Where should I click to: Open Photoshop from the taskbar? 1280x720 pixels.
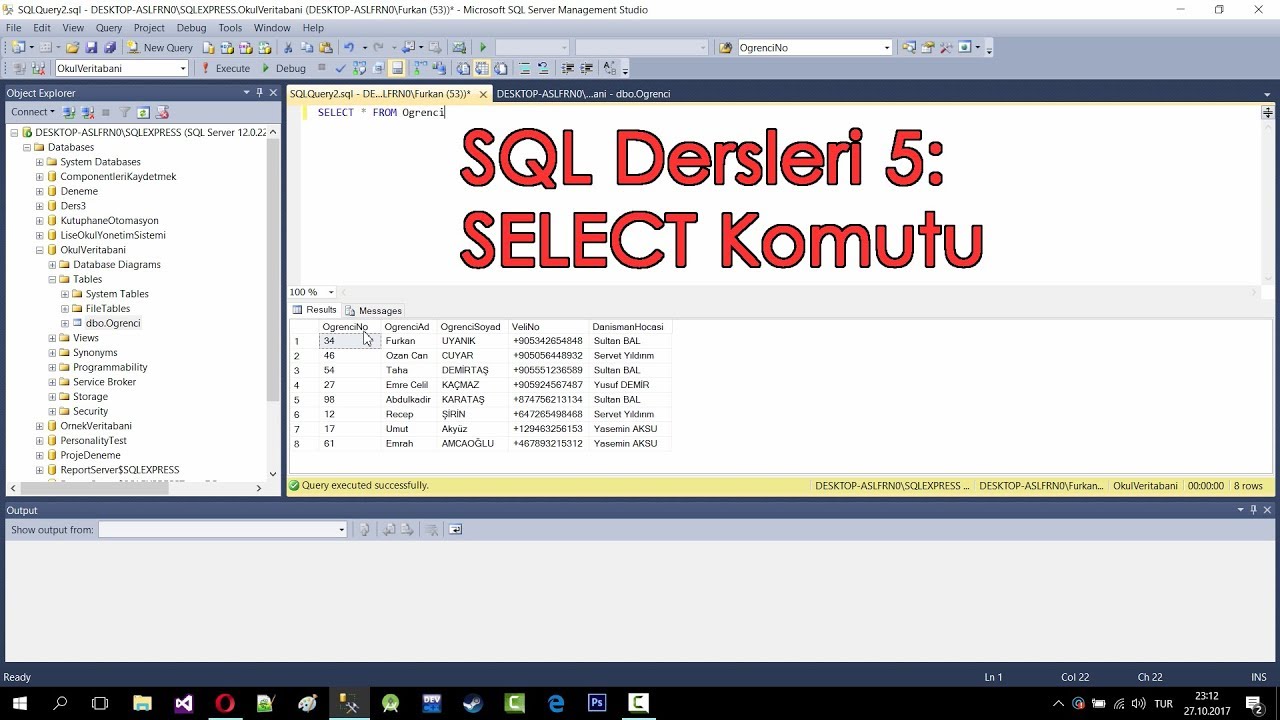(x=597, y=703)
